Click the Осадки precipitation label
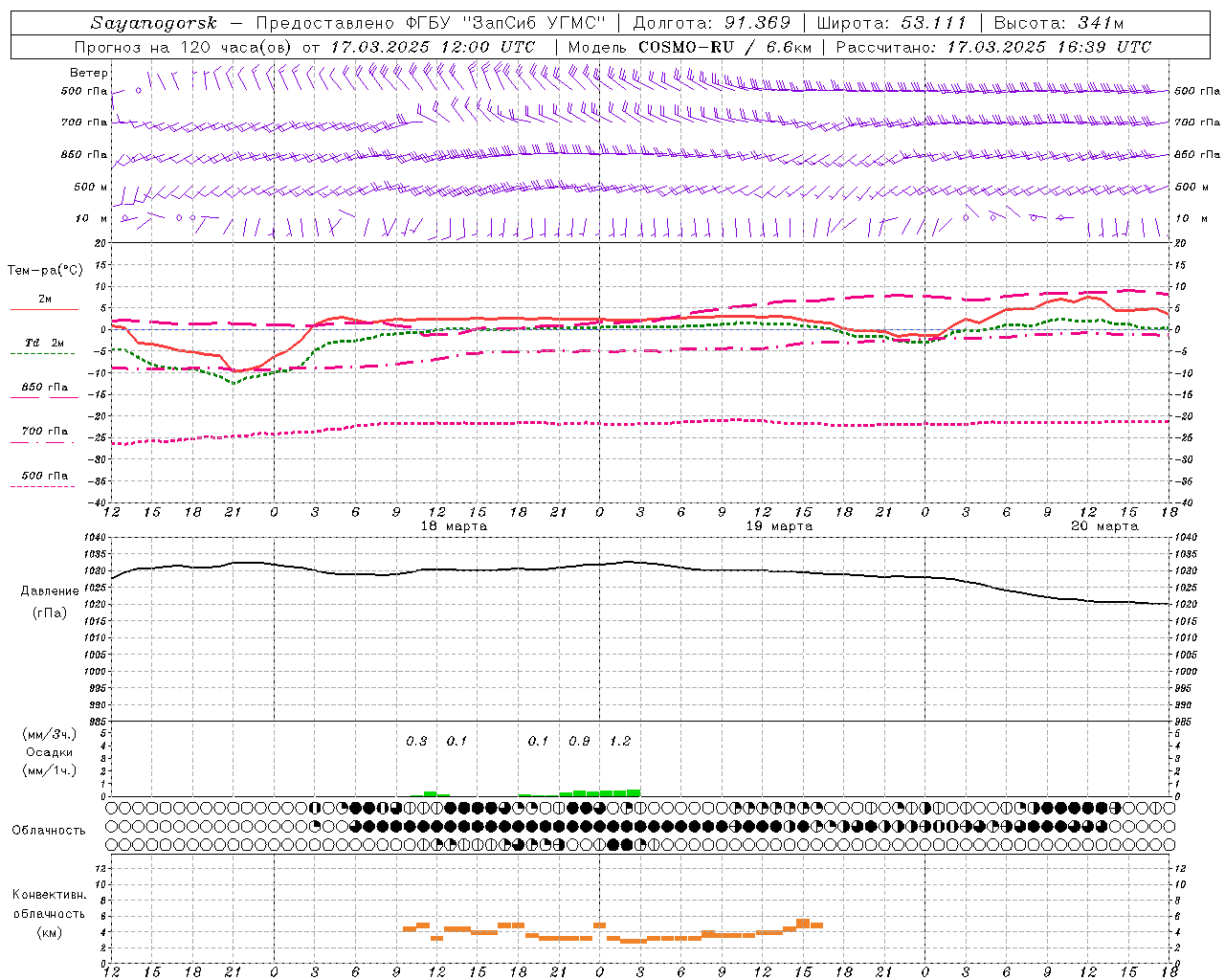The height and width of the screenshot is (980, 1225). [x=50, y=752]
